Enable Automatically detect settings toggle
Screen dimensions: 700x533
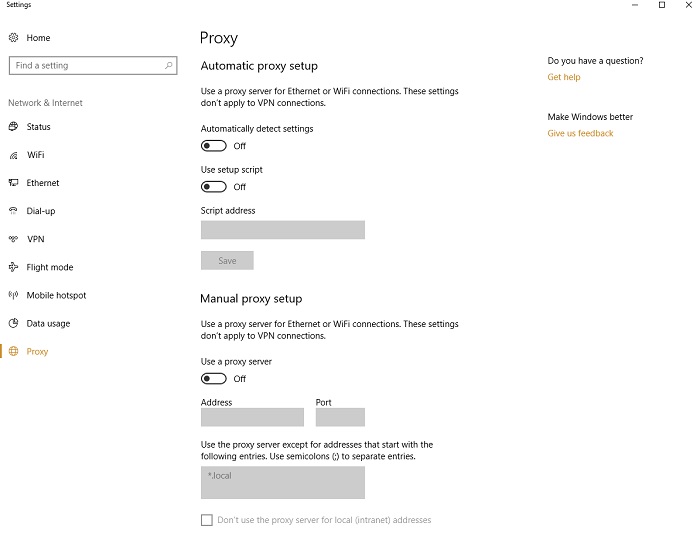click(213, 146)
